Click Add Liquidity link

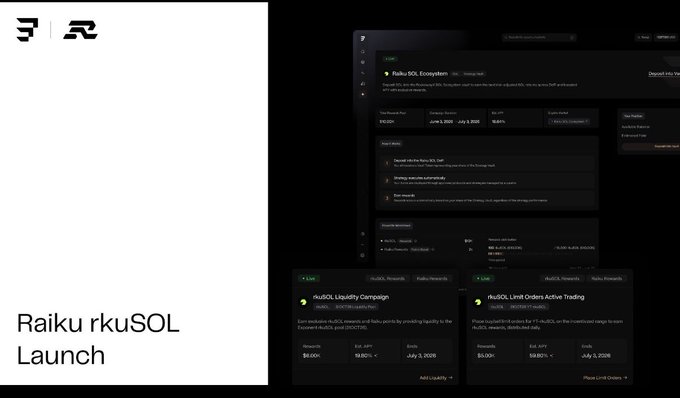[436, 378]
